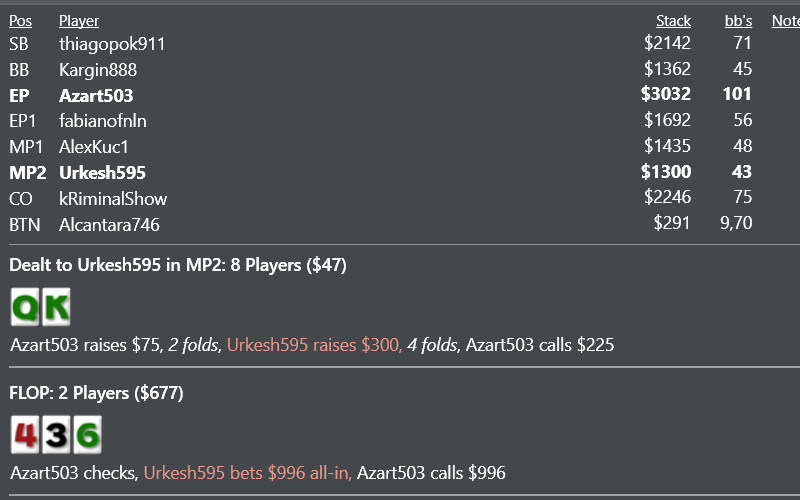Select player Kargin888 in the BB row
Screen dimensions: 800x500
[x=98, y=70]
